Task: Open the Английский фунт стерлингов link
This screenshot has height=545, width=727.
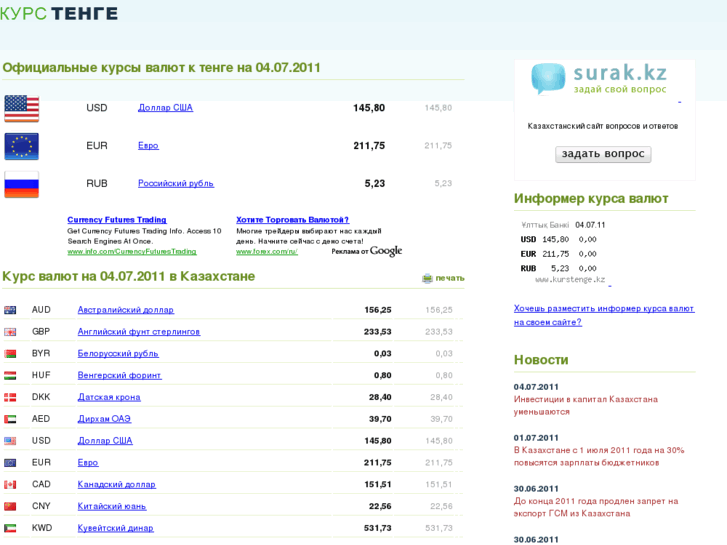Action: pos(139,332)
